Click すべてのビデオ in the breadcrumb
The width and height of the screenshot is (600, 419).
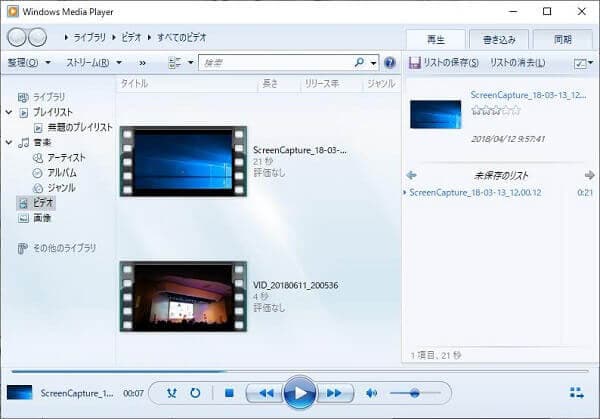pyautogui.click(x=182, y=37)
